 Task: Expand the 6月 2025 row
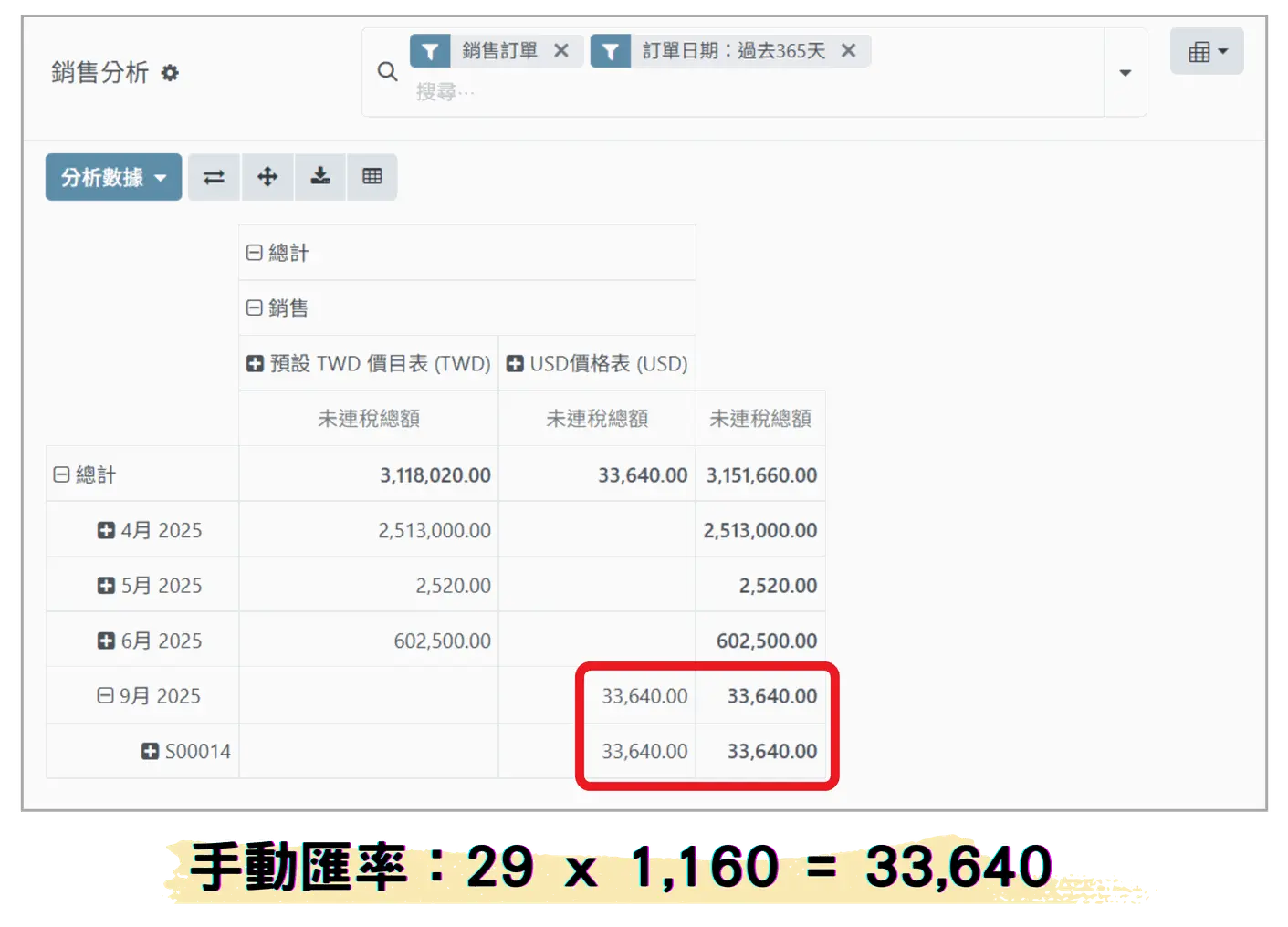pyautogui.click(x=107, y=641)
